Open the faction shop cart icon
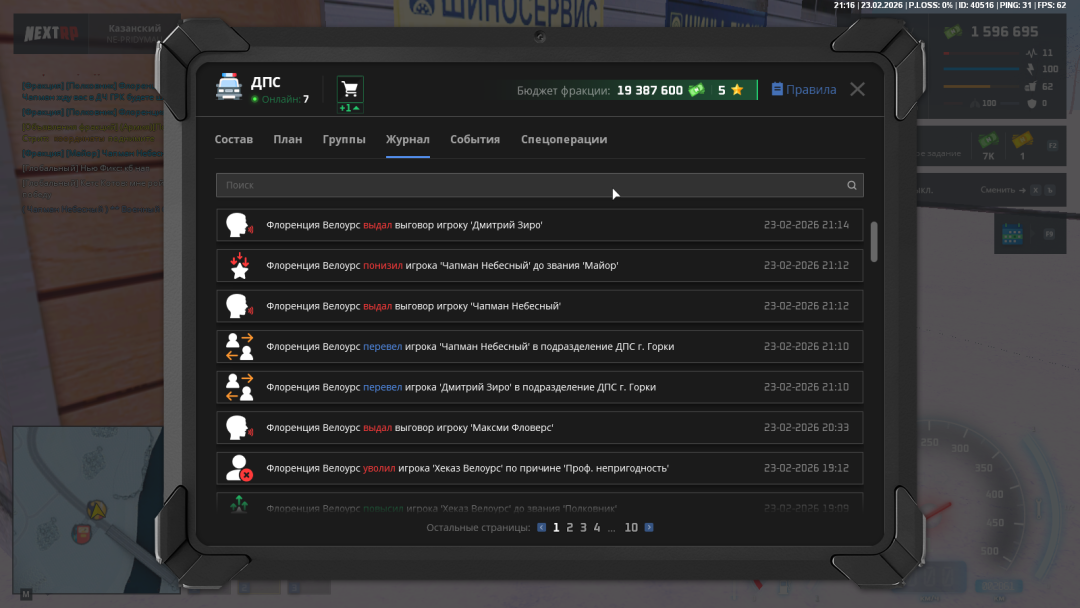Screen dimensions: 1080x608 point(350,89)
